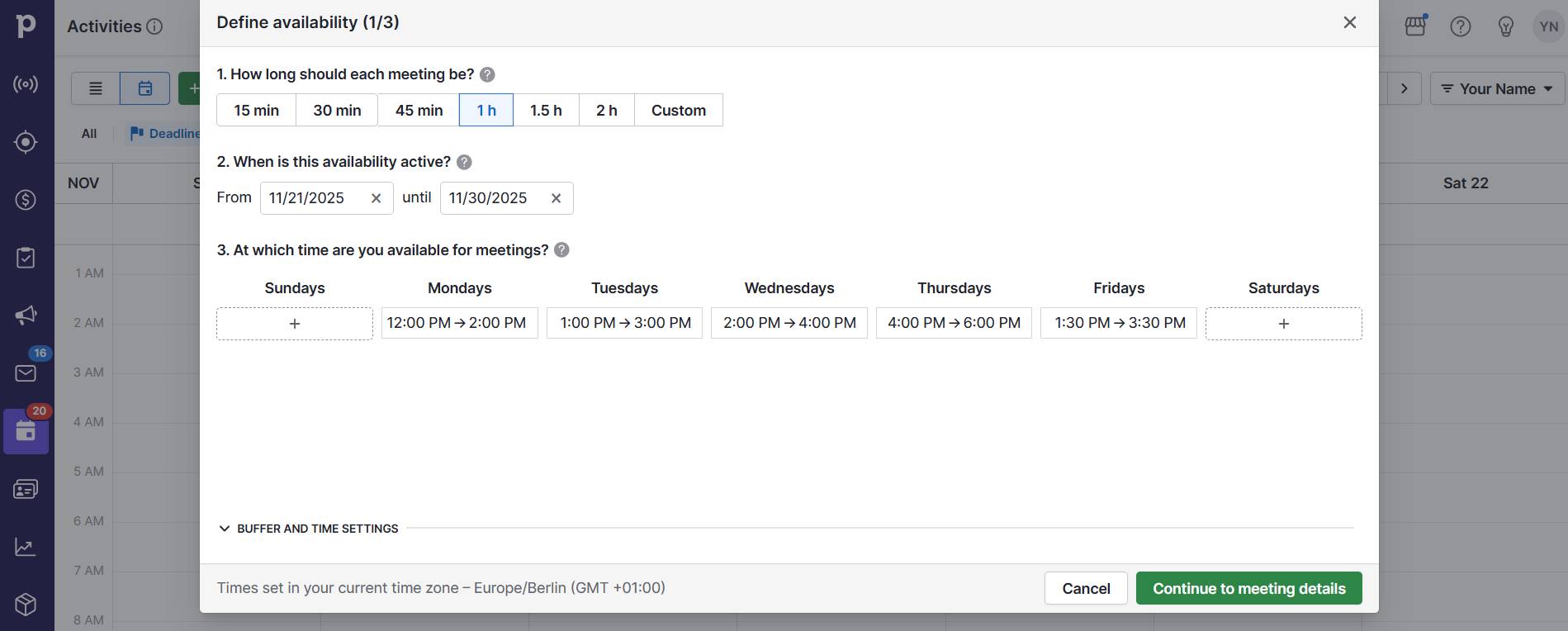
Task: Open Insights via the chart sidebar icon
Action: pos(26,546)
